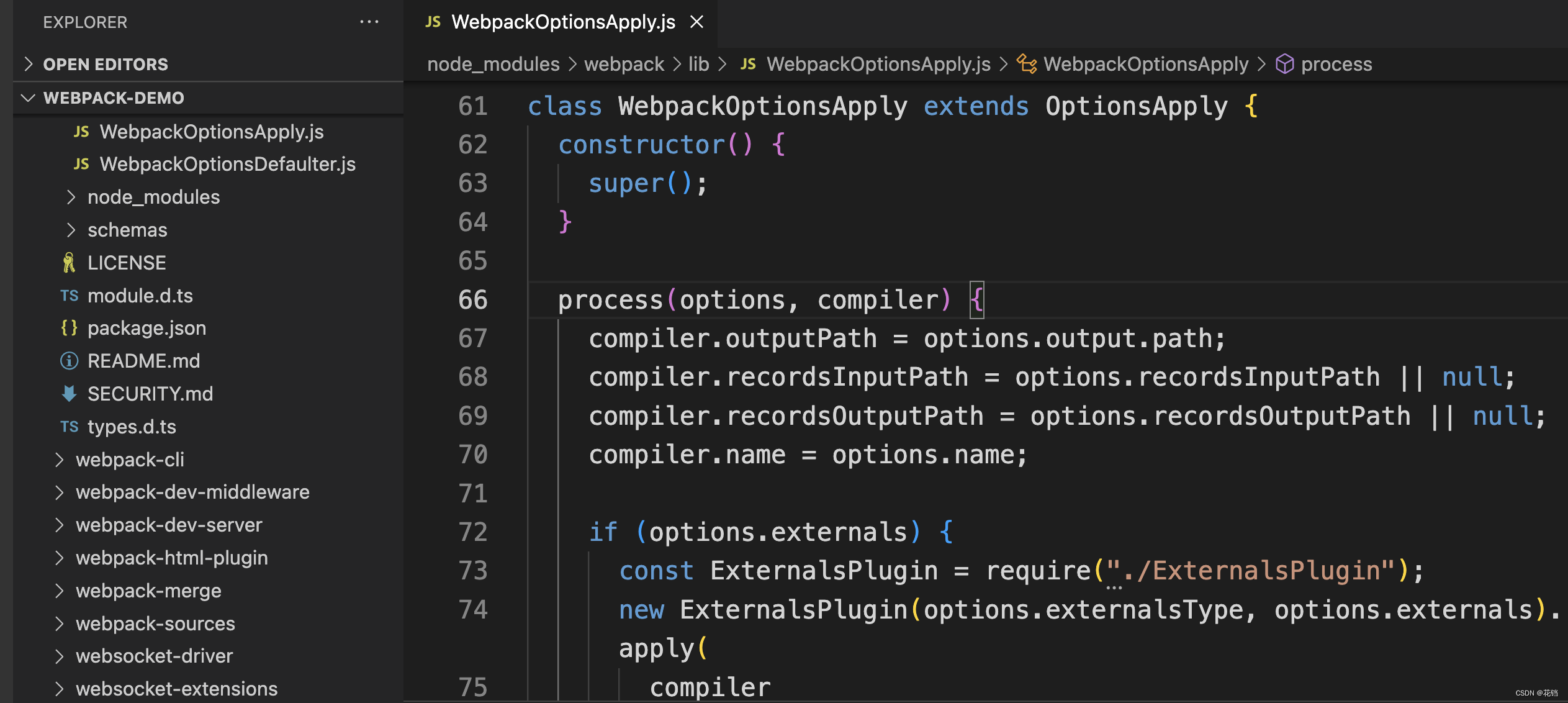This screenshot has height=703, width=1568.
Task: Expand the schemas folder
Action: (71, 230)
